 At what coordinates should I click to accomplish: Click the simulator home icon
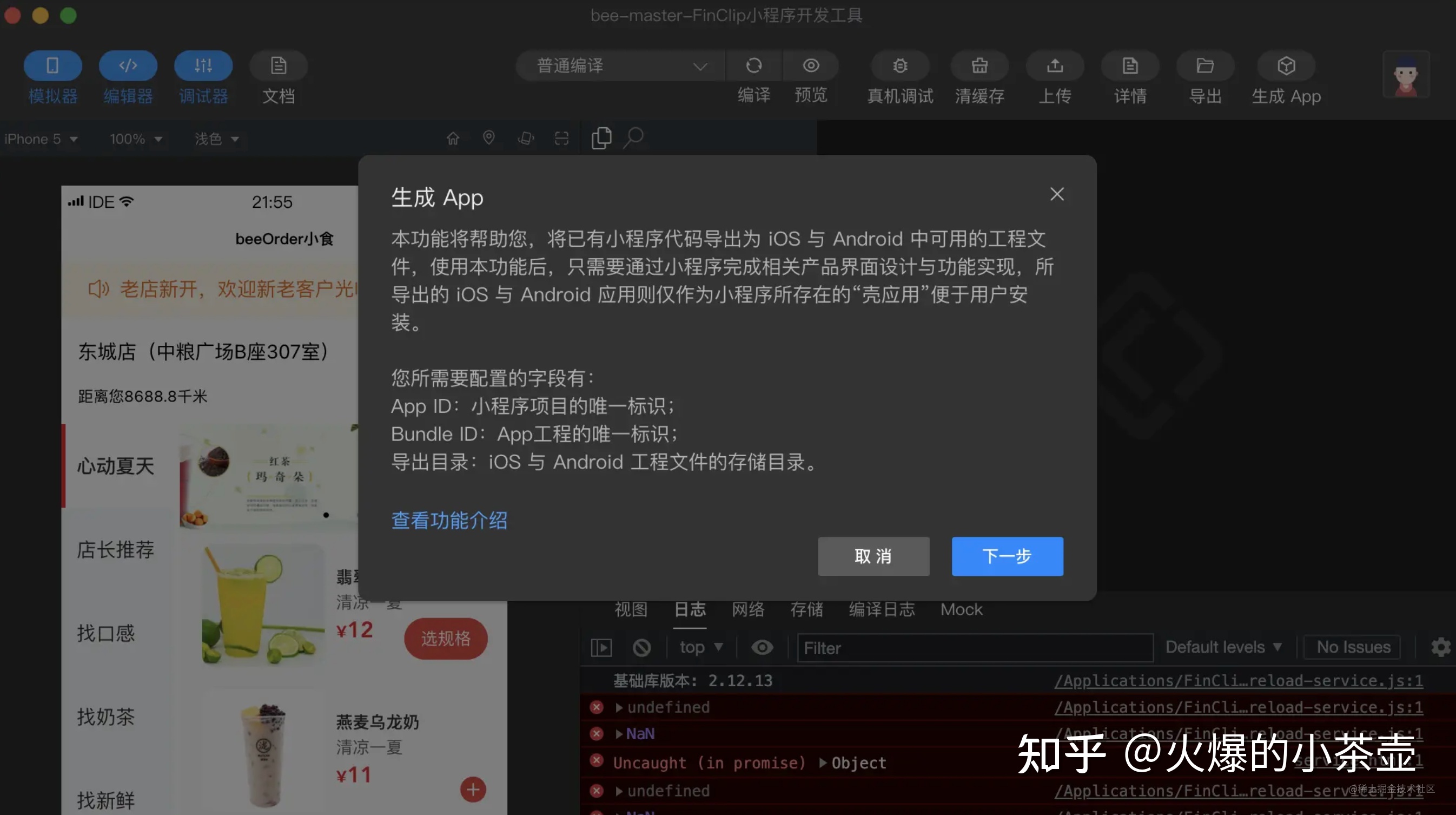[453, 139]
